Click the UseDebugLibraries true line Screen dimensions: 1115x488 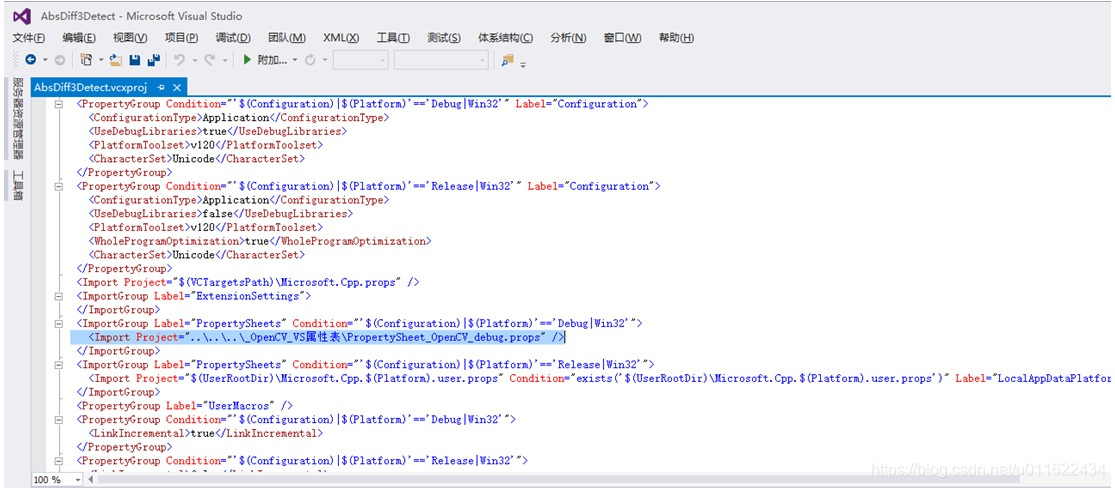pos(218,132)
